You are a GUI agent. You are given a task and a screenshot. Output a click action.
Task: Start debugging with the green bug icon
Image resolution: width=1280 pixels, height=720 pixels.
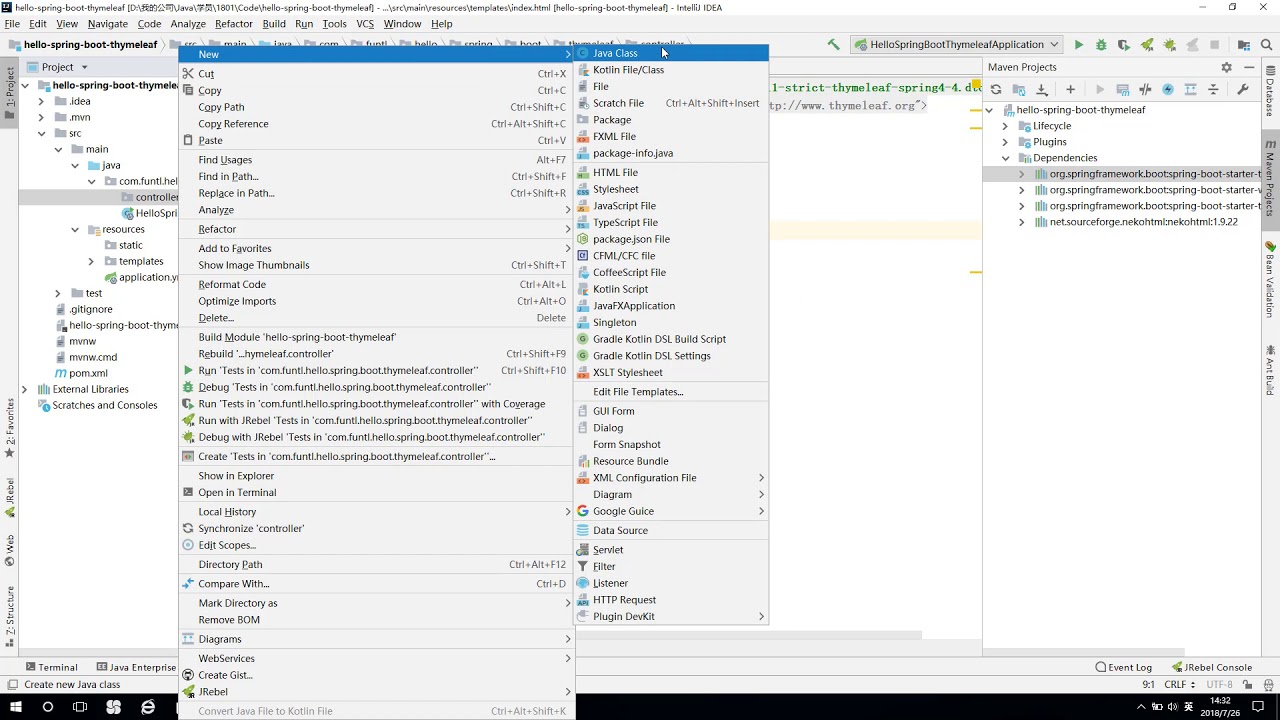click(x=1101, y=44)
